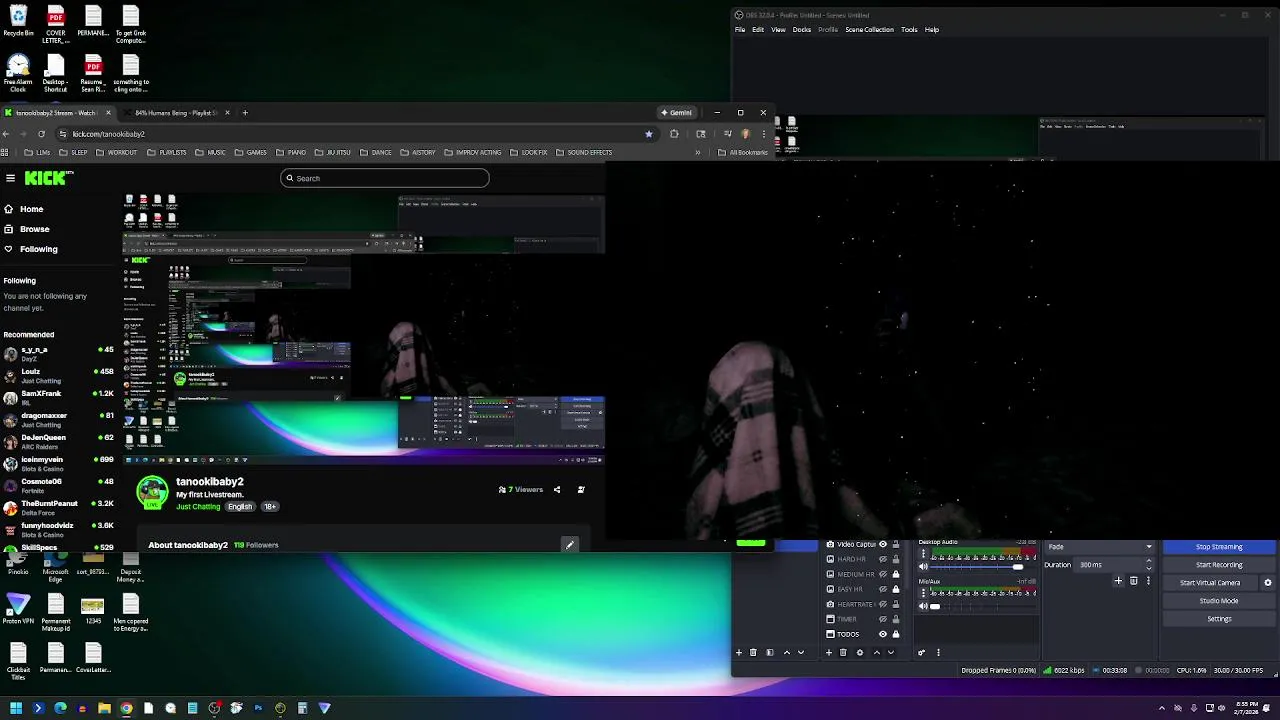Click Start Virtual Camera
This screenshot has height=720, width=1280.
coord(1210,583)
